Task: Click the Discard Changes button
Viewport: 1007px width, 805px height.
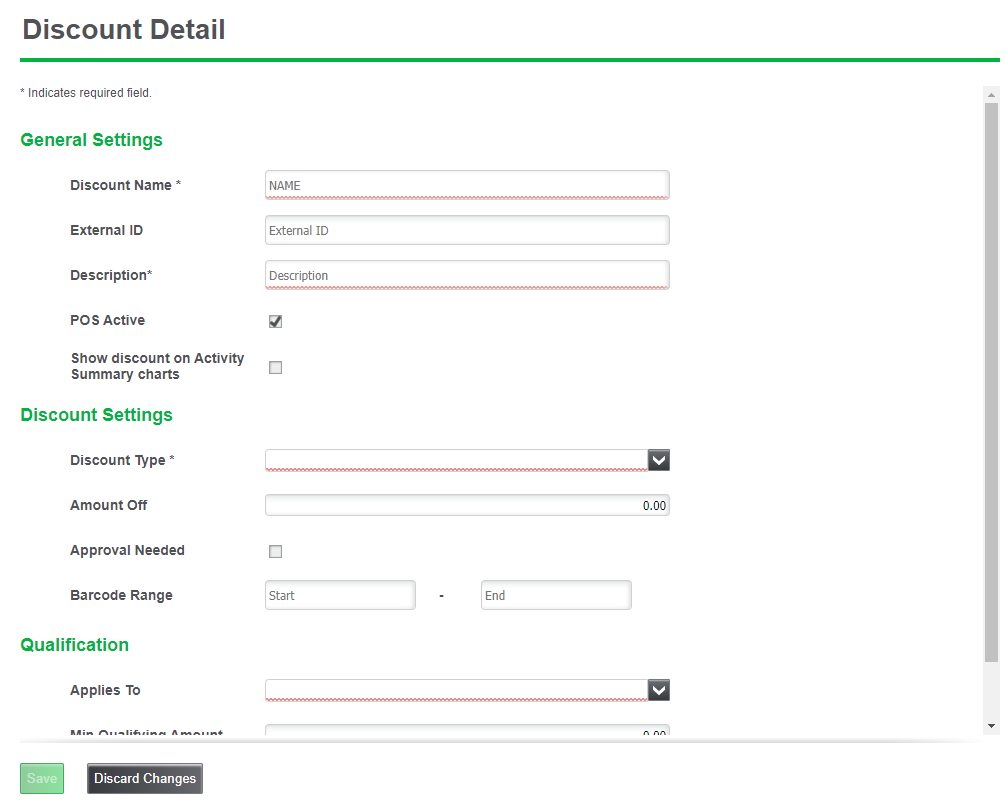Action: tap(145, 779)
